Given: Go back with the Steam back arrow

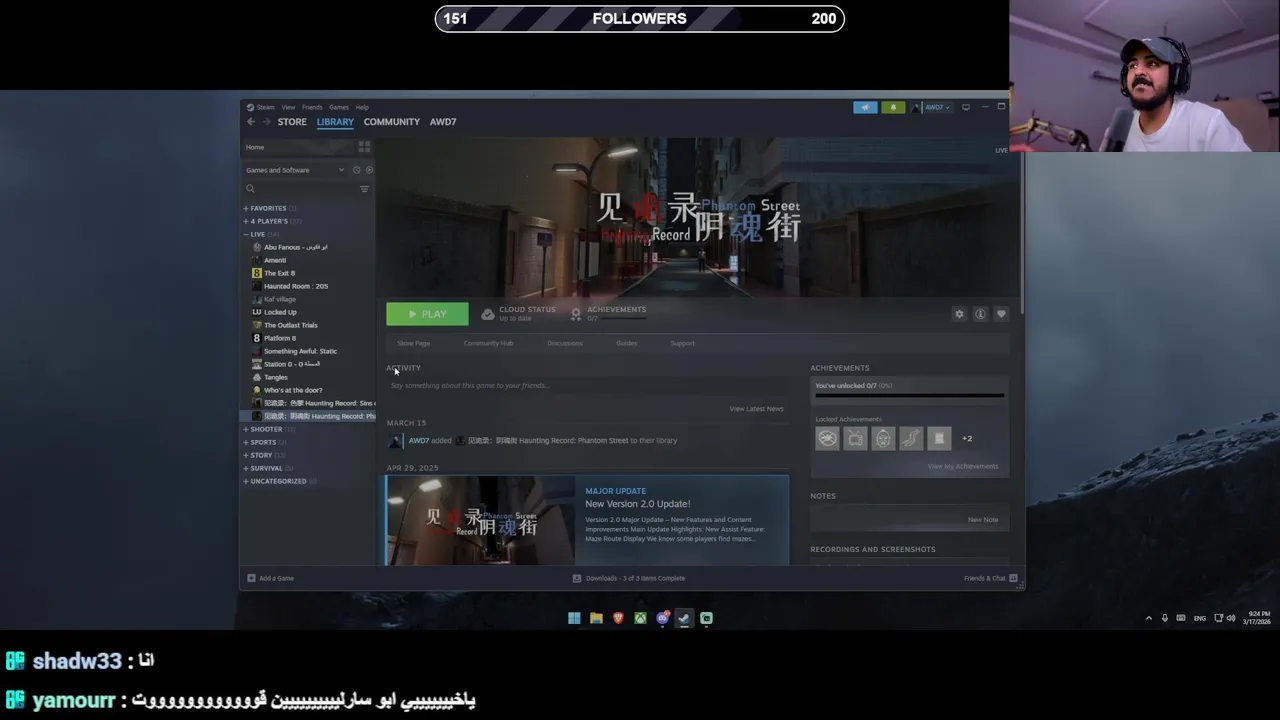Looking at the screenshot, I should point(251,122).
